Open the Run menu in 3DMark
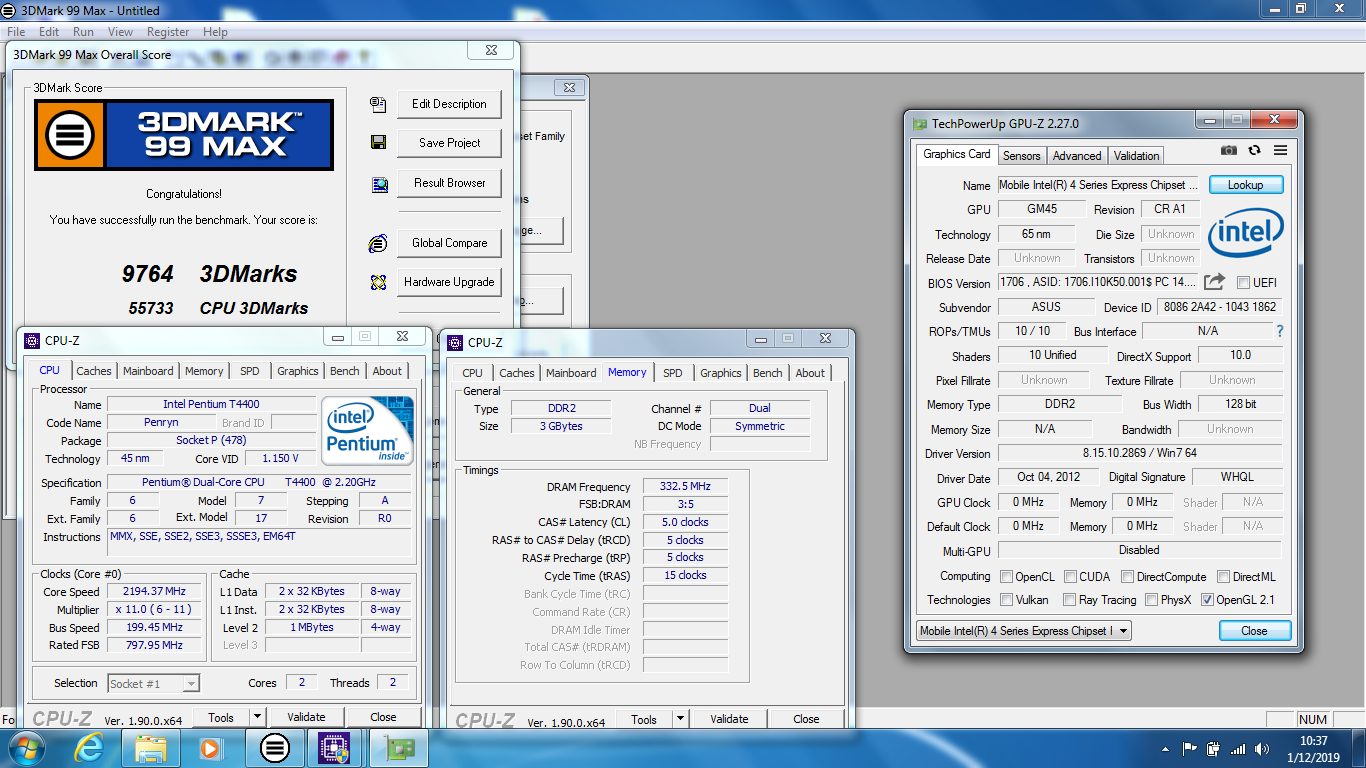 83,32
